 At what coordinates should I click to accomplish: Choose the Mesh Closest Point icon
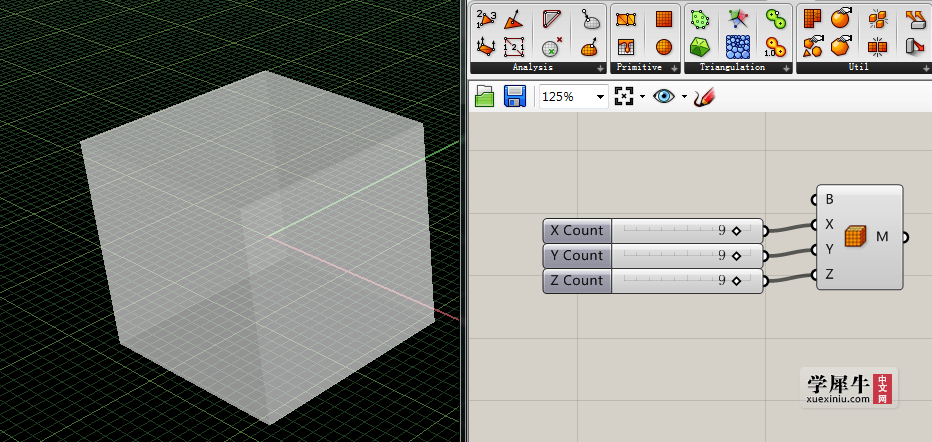[590, 20]
